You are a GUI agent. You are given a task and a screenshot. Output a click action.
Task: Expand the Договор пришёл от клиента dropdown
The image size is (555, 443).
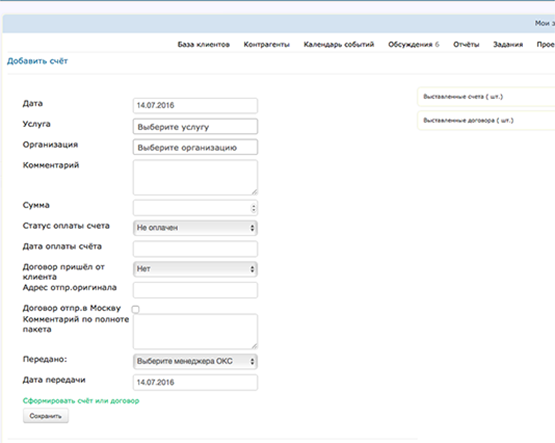click(x=195, y=269)
